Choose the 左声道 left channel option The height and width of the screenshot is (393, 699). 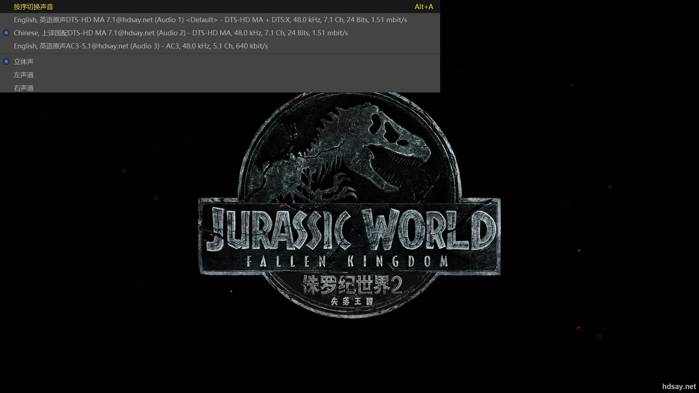pyautogui.click(x=220, y=75)
